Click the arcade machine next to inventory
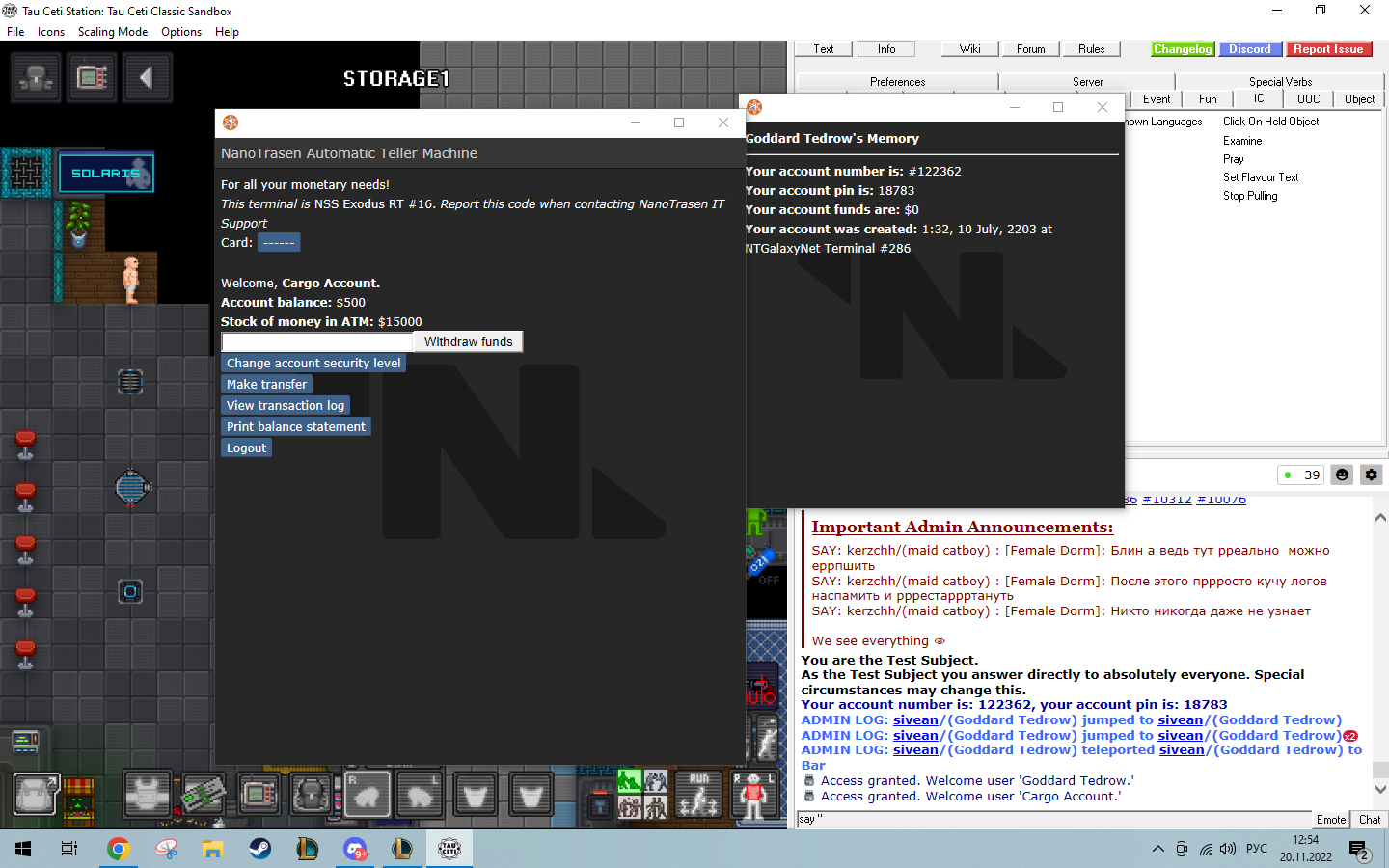1389x868 pixels. pos(79,800)
